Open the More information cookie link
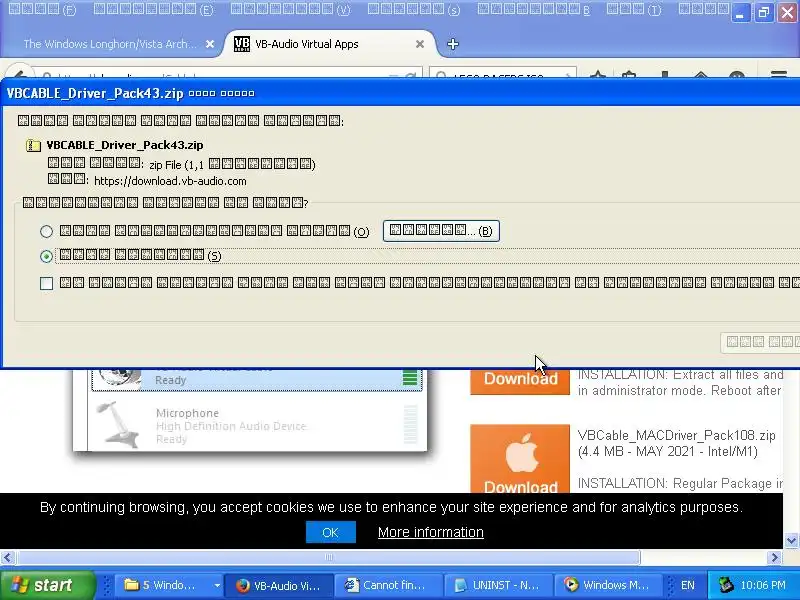Image resolution: width=800 pixels, height=600 pixels. 431,532
